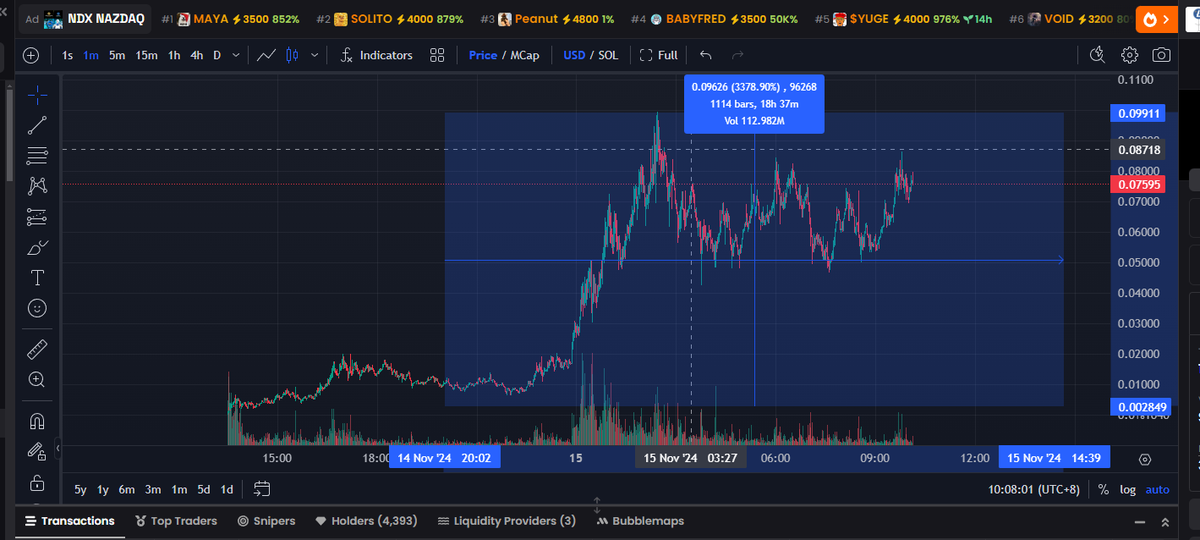Undo the last chart action
Screen dimensions: 1200x540
(706, 55)
